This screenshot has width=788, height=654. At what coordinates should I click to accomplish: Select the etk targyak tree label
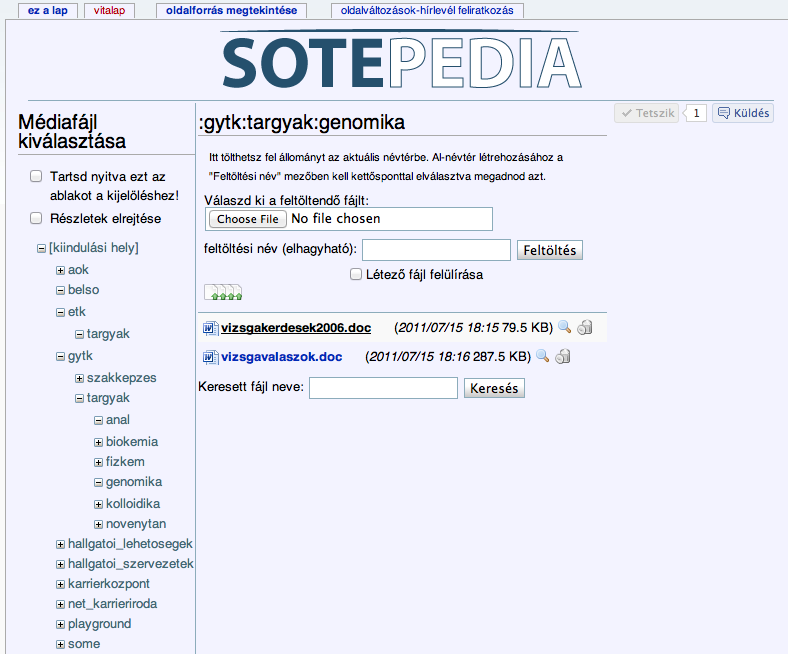(108, 334)
